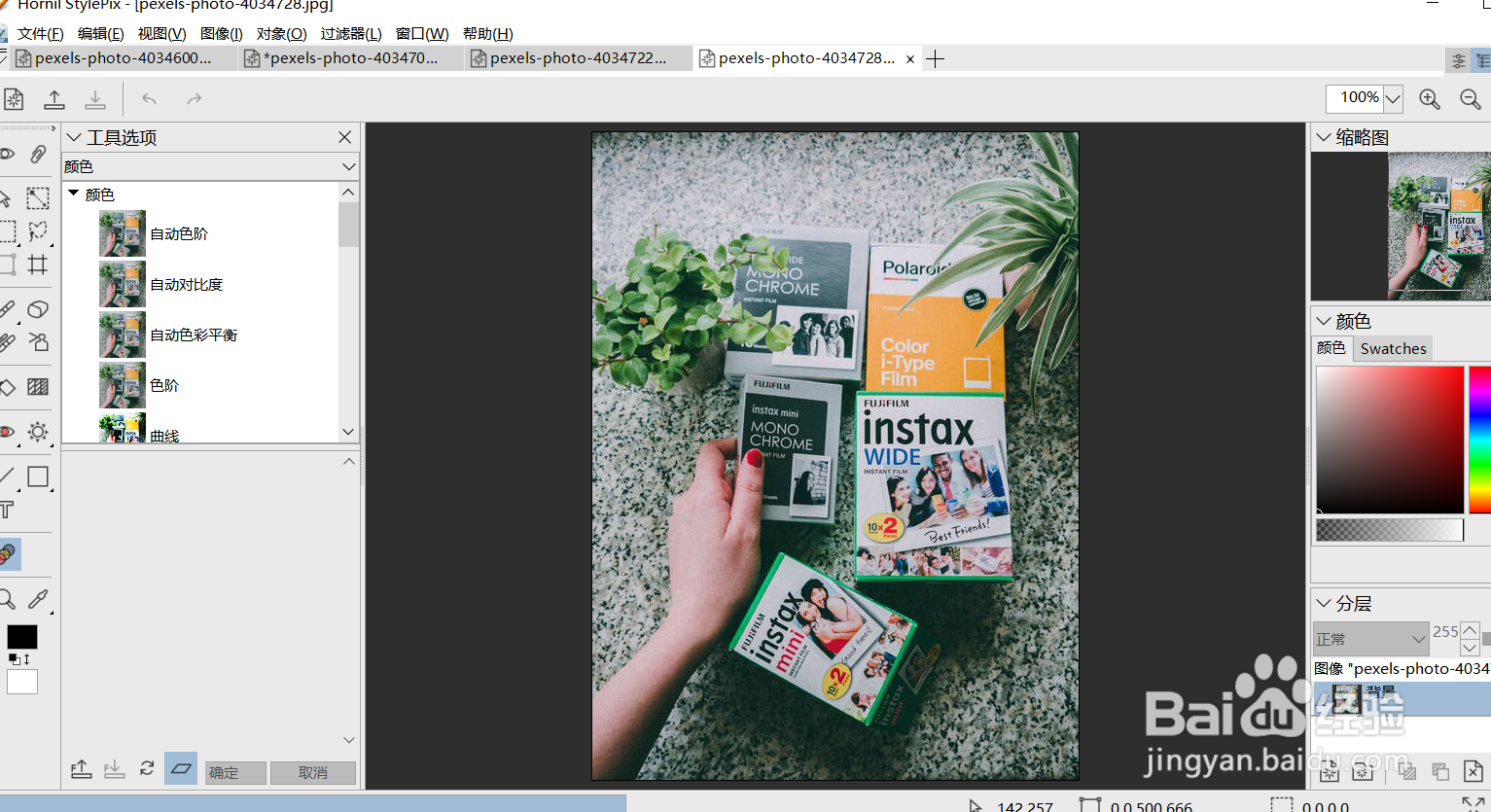The image size is (1491, 812).
Task: Decrease layer opacity with down stepper
Action: 1470,648
